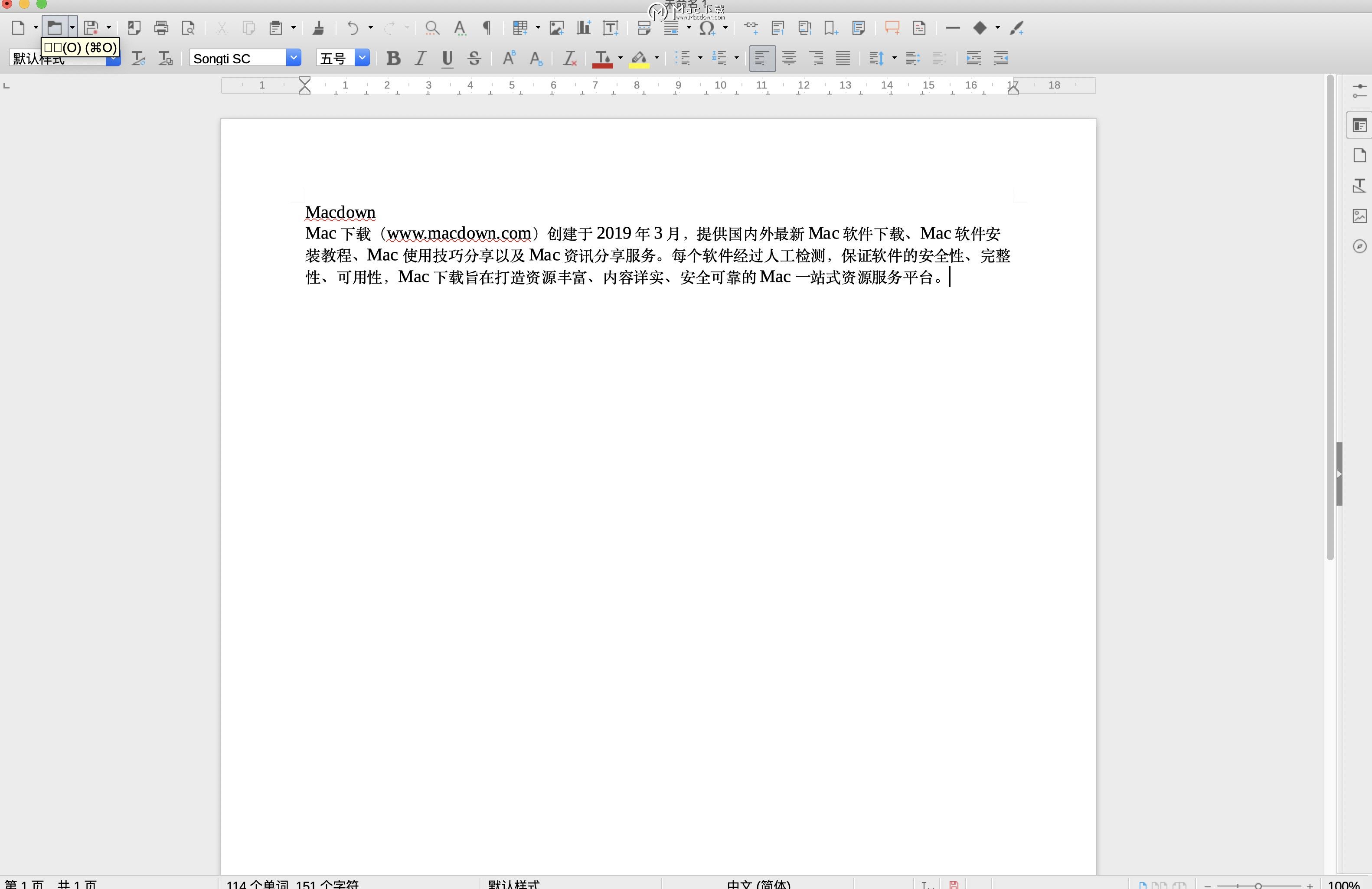Toggle Bold formatting
This screenshot has height=889, width=1372.
click(x=393, y=58)
